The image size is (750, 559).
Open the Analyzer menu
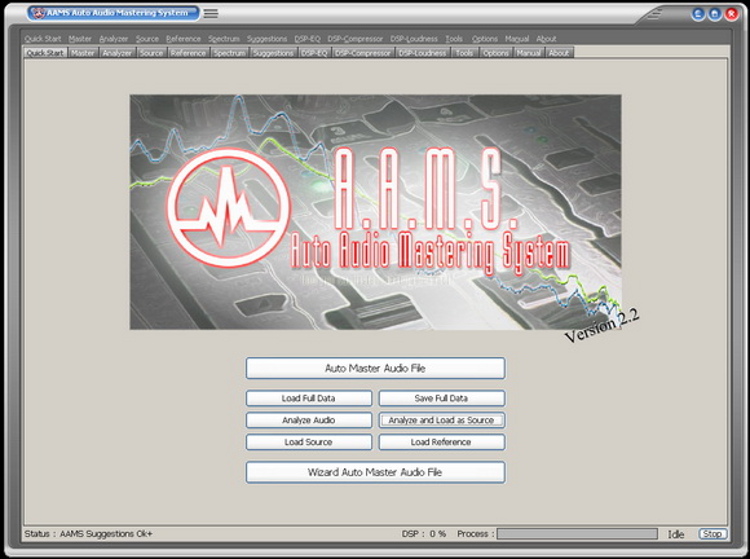pyautogui.click(x=114, y=39)
